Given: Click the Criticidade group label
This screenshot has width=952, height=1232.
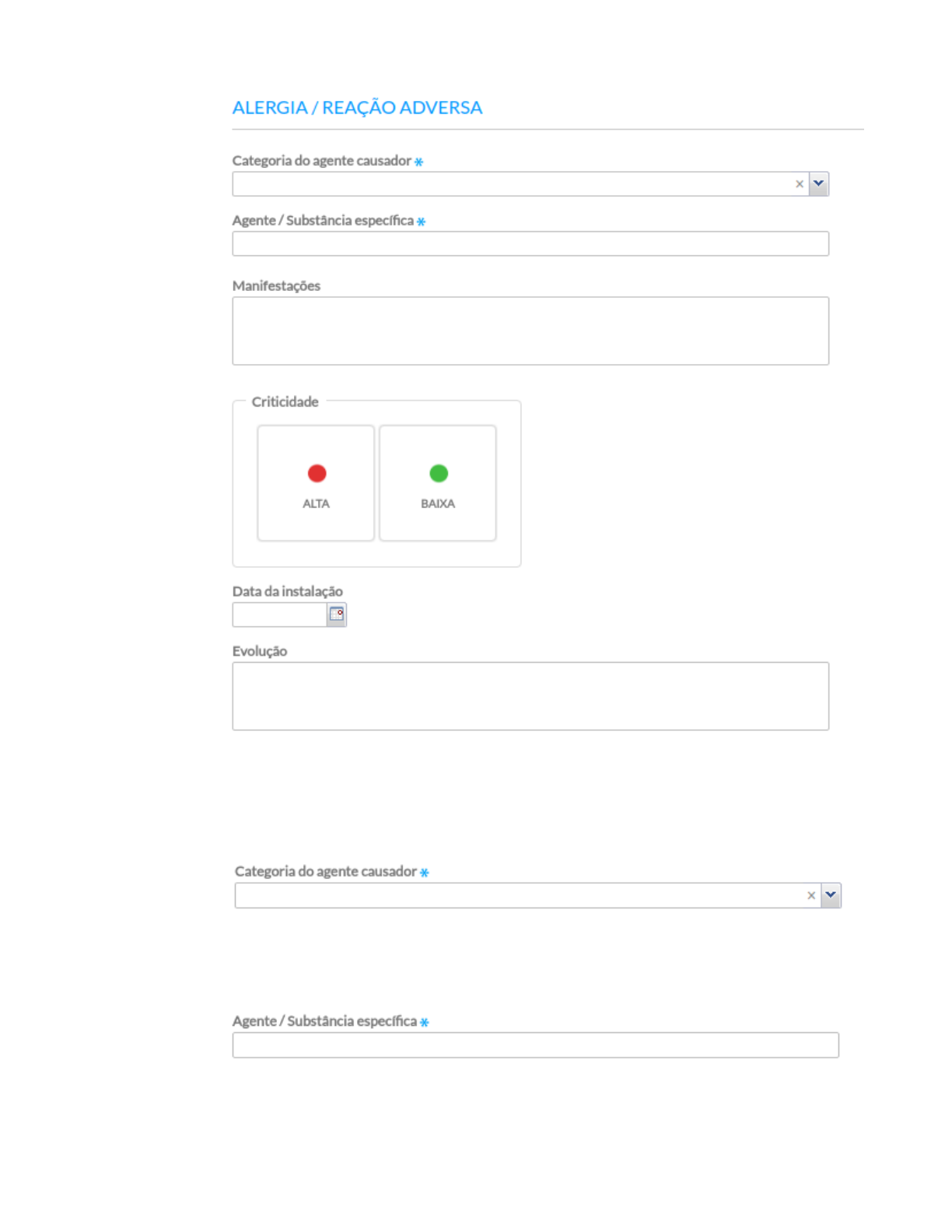Looking at the screenshot, I should click(285, 401).
